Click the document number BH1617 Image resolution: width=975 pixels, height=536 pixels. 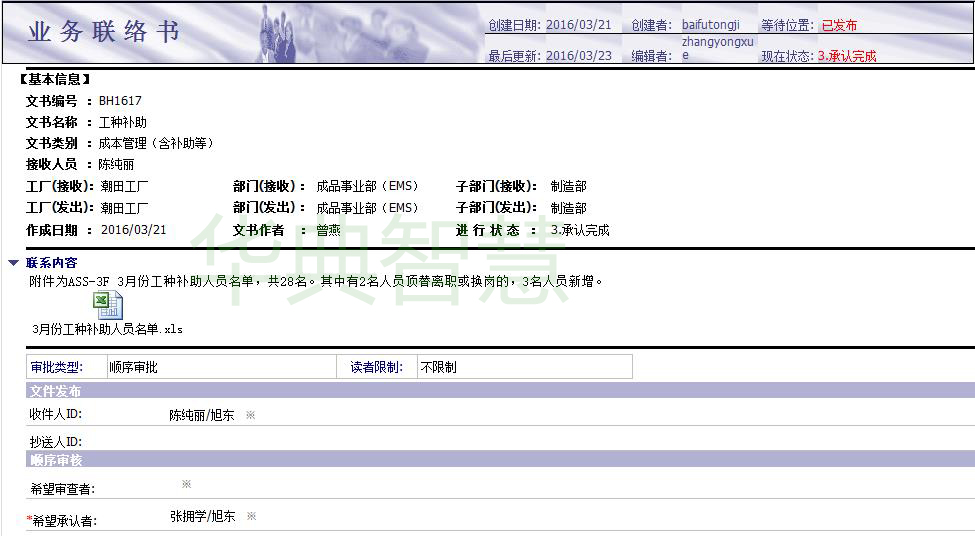120,101
